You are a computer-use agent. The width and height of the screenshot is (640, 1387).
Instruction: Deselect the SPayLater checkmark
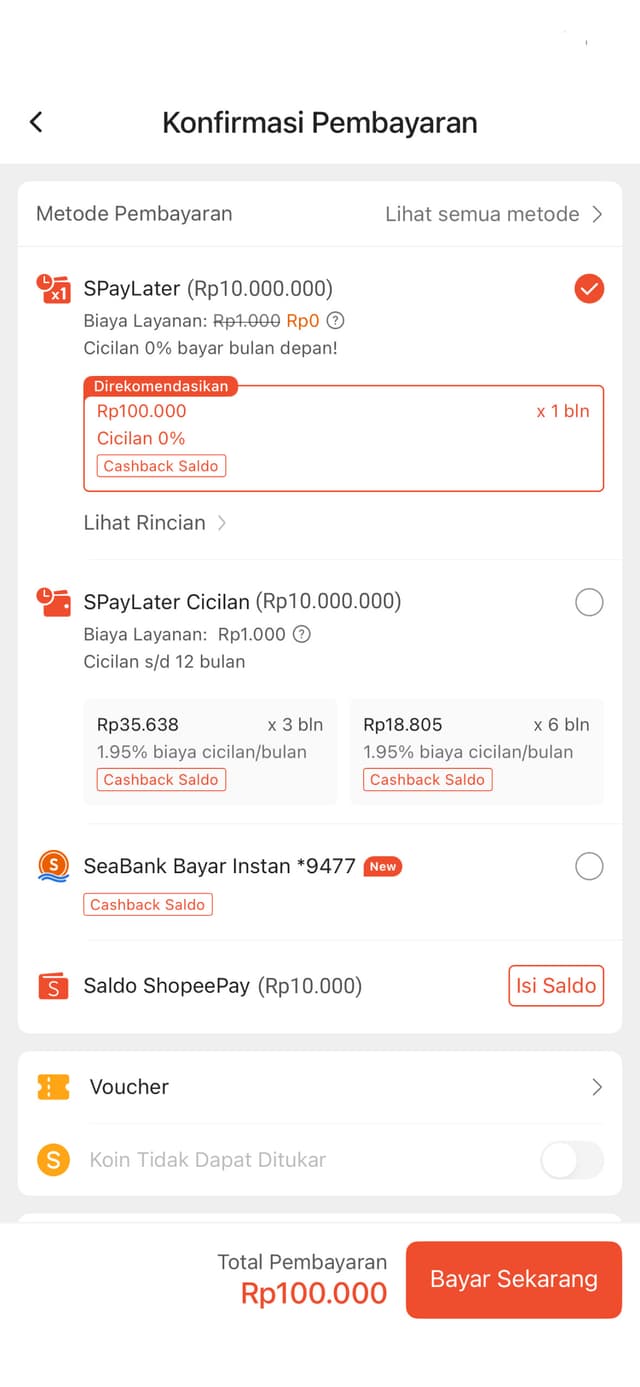coord(589,289)
